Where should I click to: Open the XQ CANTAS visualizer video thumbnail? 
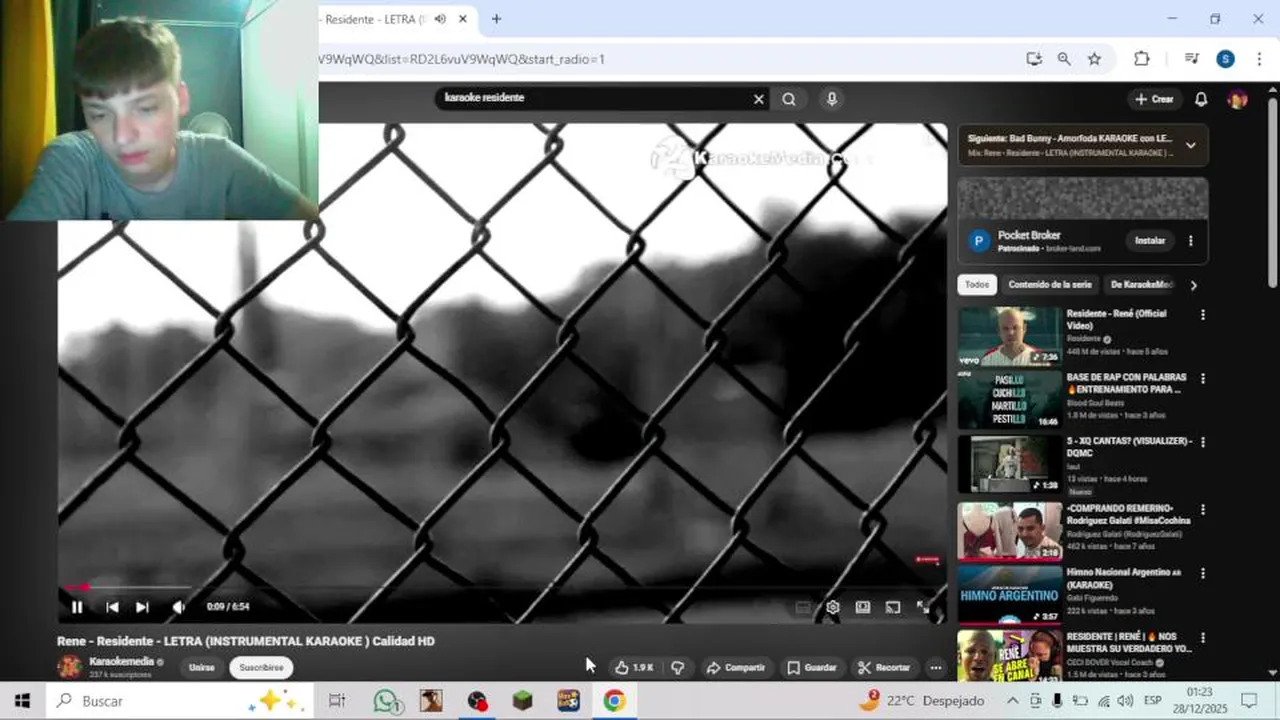[x=1010, y=464]
